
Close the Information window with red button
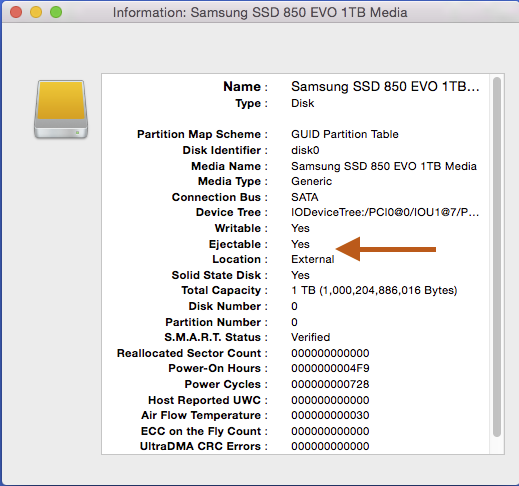click(16, 12)
